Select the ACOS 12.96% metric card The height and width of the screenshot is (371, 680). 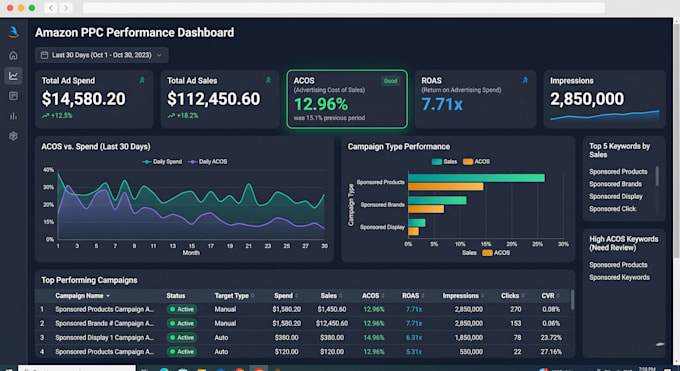coord(347,99)
